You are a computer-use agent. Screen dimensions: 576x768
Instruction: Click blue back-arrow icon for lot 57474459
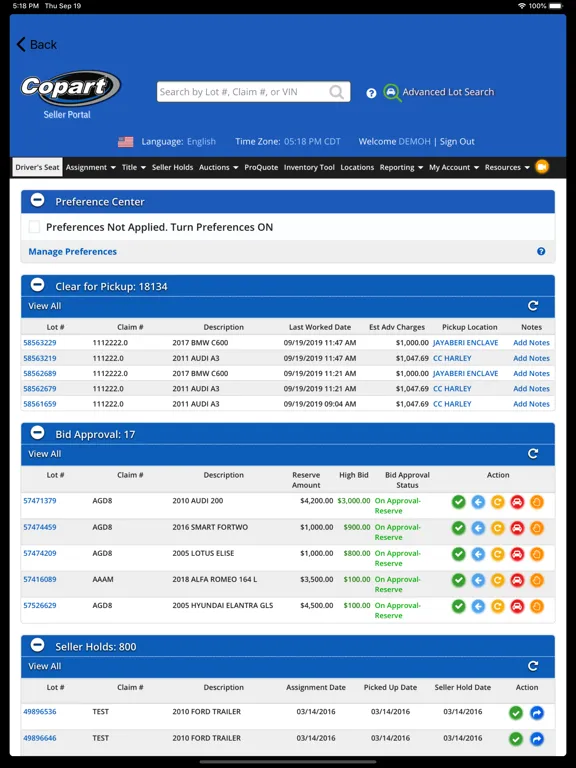[x=478, y=528]
